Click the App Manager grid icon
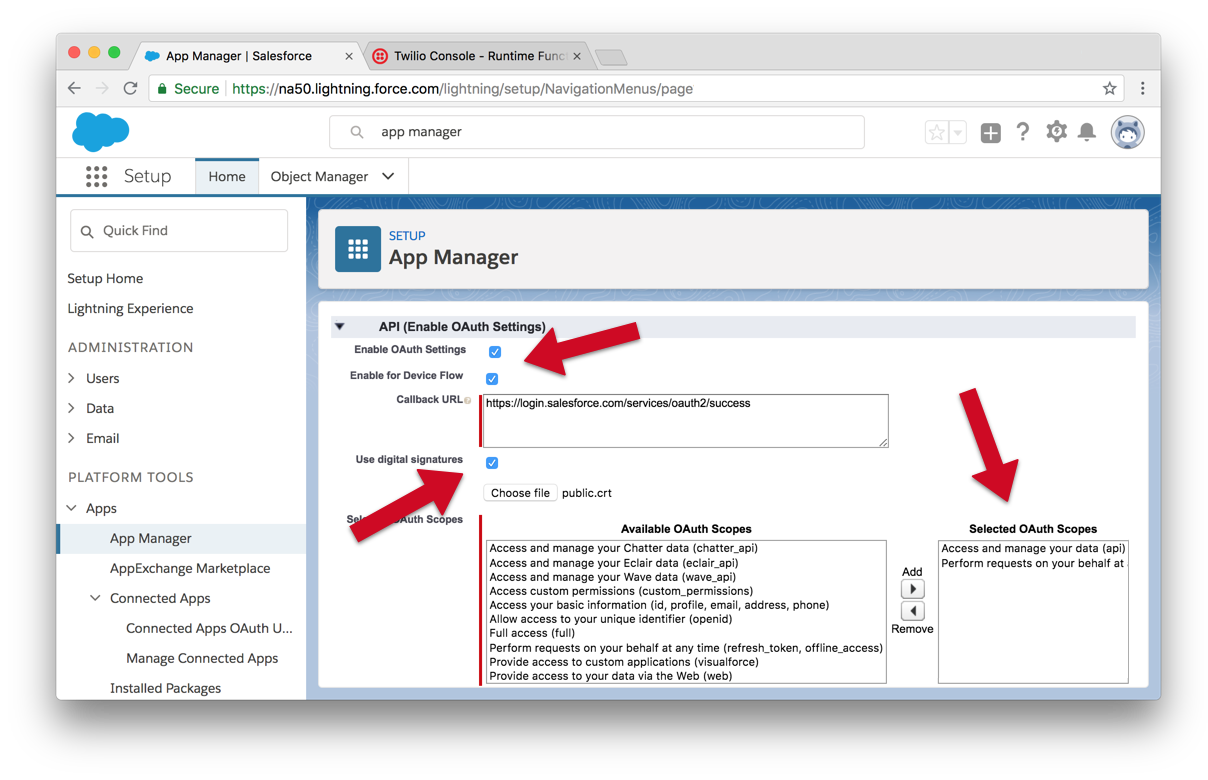The image size is (1208, 780). 358,250
